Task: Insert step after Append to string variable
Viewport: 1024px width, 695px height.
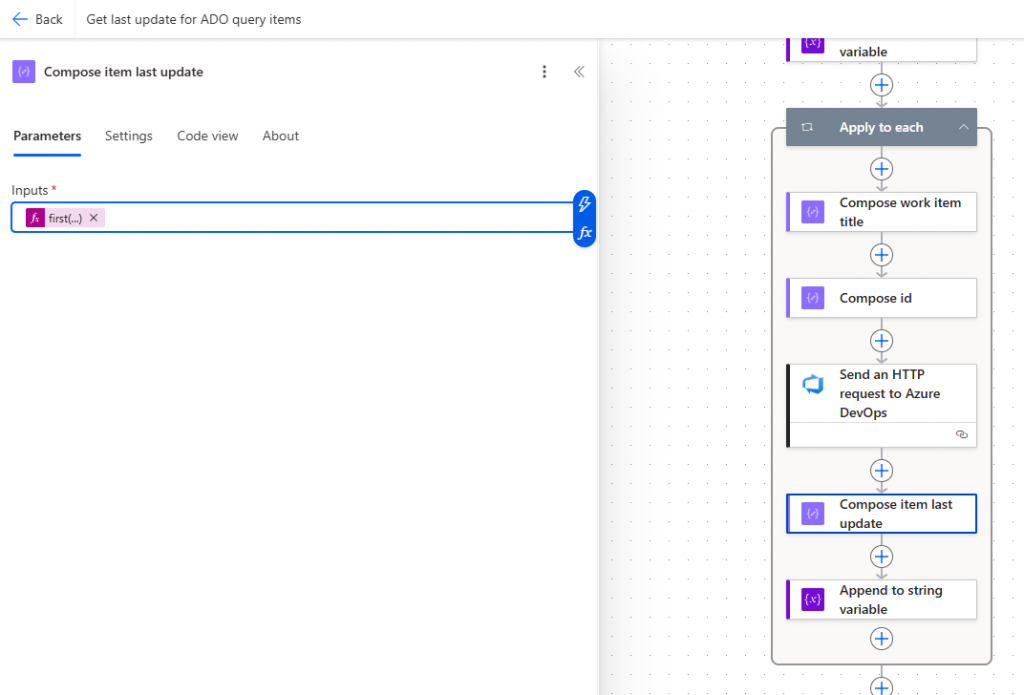Action: 881,638
